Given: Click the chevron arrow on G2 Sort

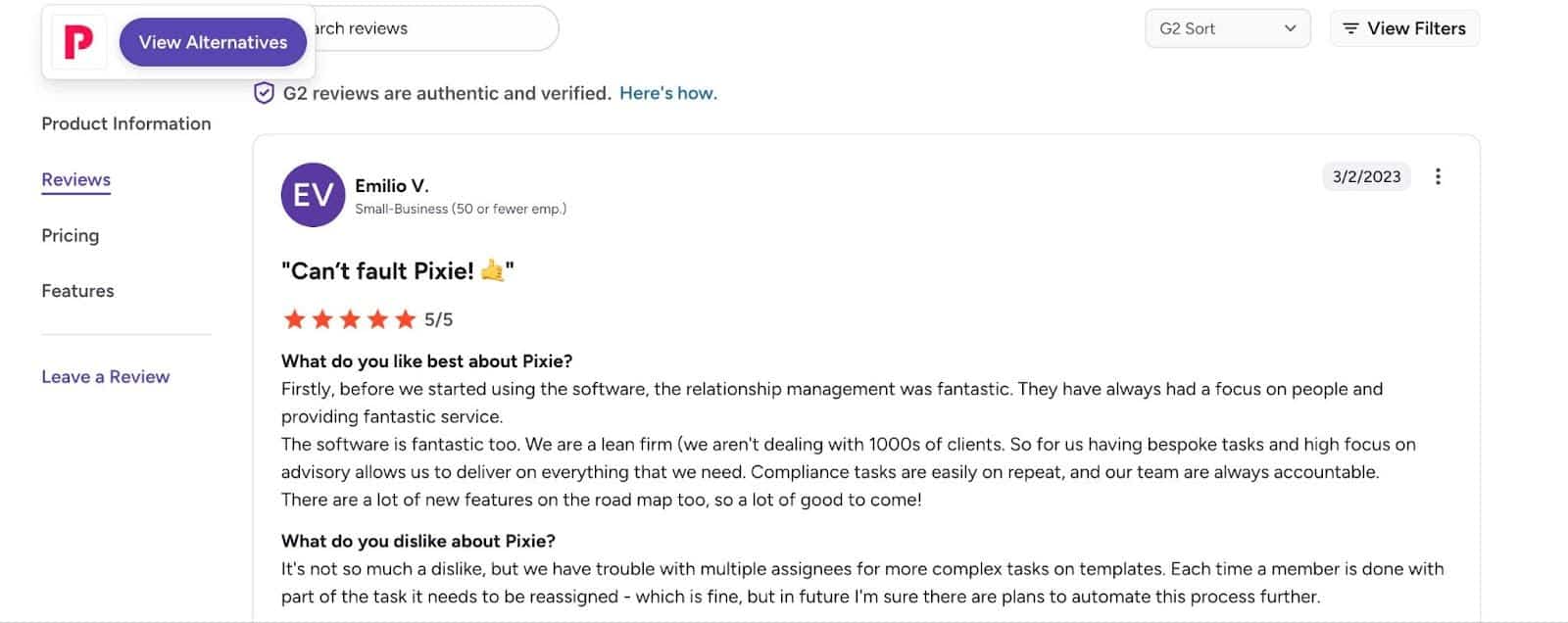Looking at the screenshot, I should (x=1291, y=28).
